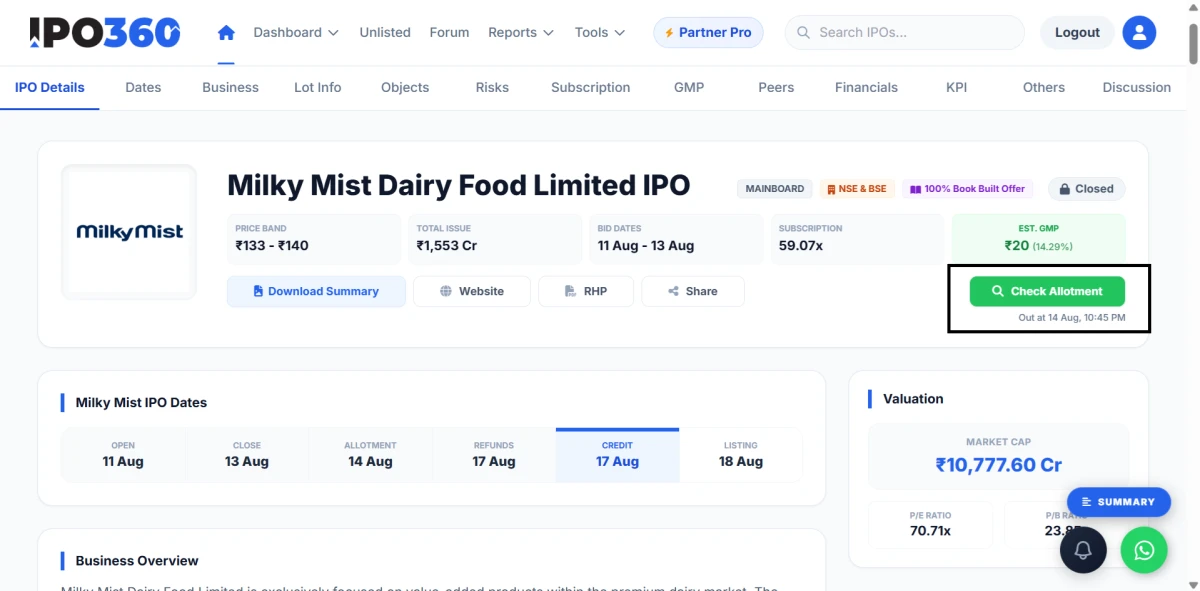Screen dimensions: 1200x591
Task: Switch to the GMP tab
Action: [x=689, y=87]
